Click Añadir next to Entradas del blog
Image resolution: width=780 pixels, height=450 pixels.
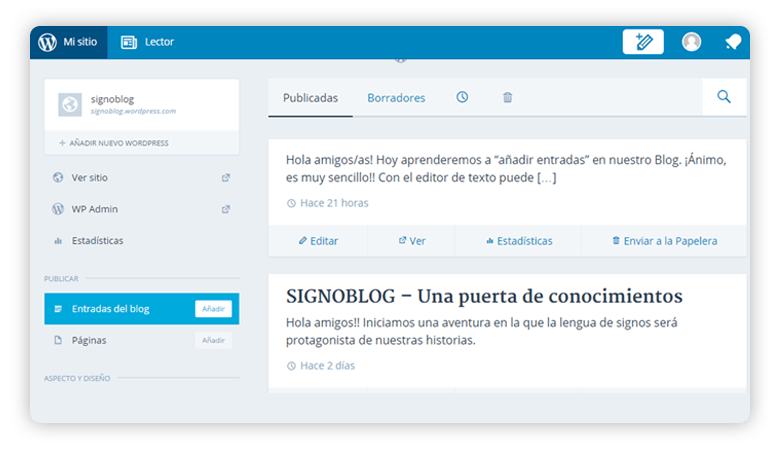click(x=213, y=309)
